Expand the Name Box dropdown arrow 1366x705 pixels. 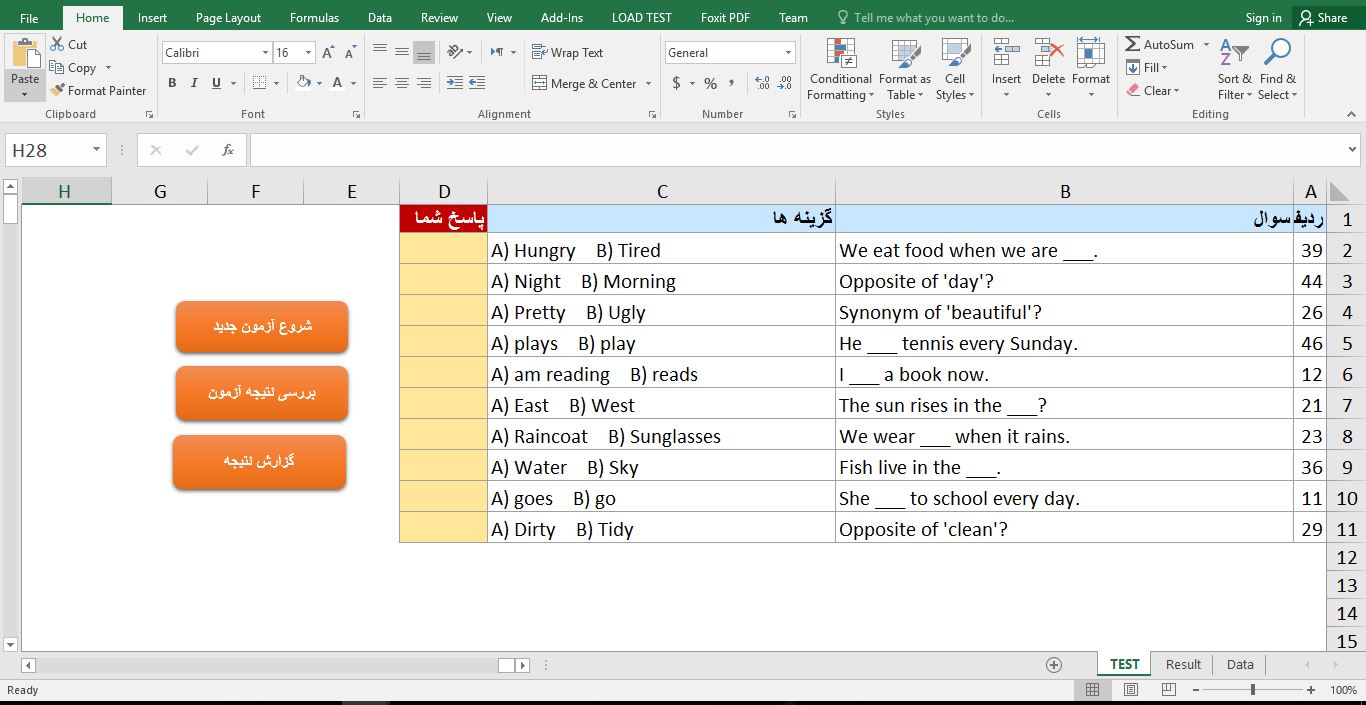click(x=96, y=150)
